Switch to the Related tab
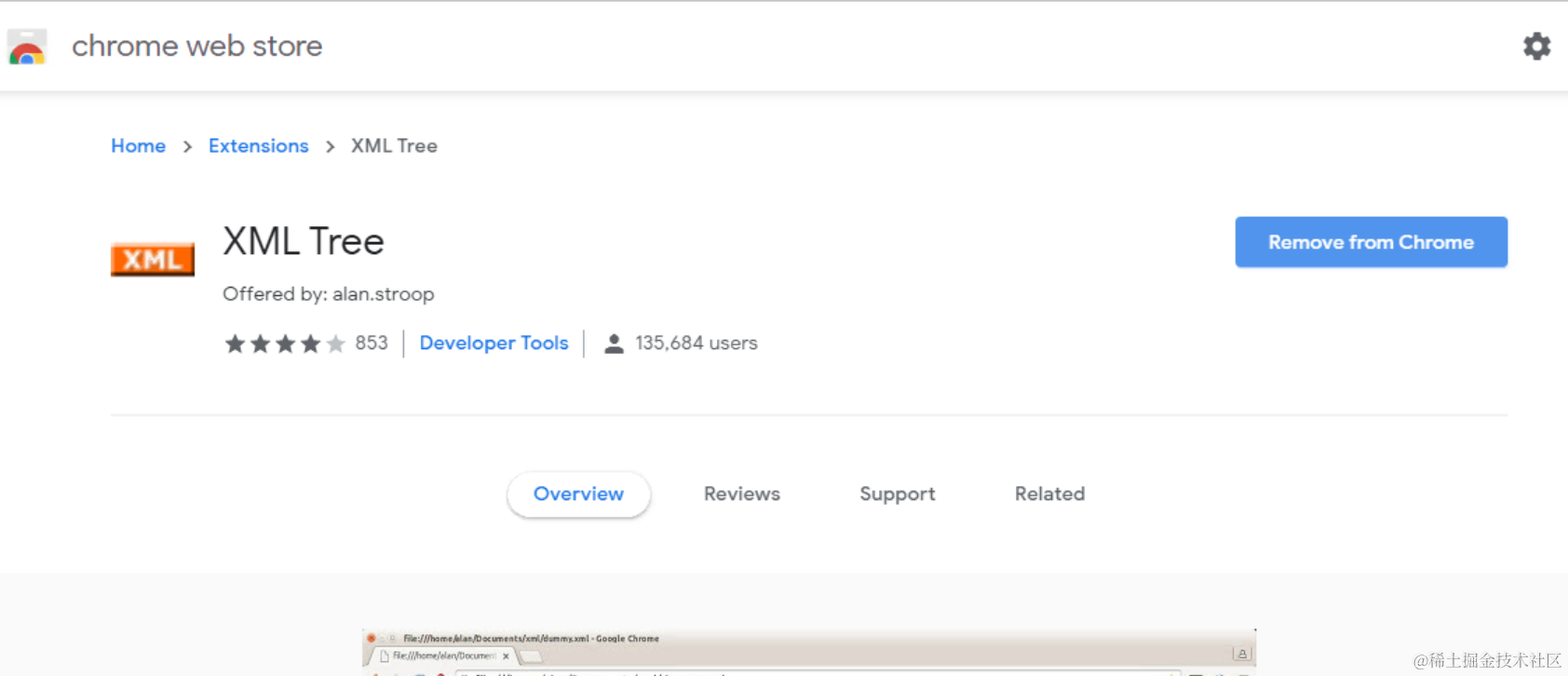The width and height of the screenshot is (1568, 676). pyautogui.click(x=1049, y=494)
